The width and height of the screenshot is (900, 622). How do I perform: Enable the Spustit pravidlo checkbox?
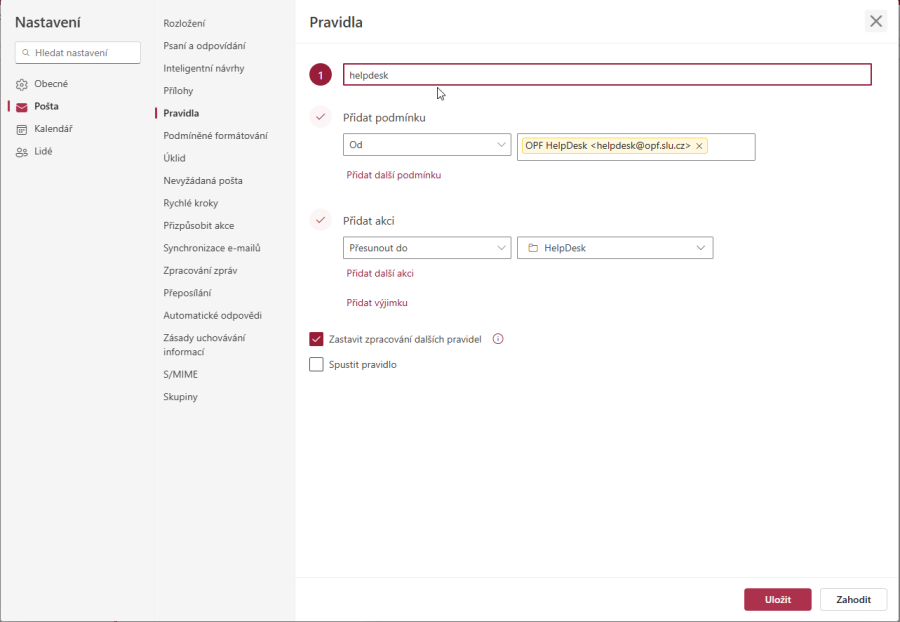click(x=316, y=364)
